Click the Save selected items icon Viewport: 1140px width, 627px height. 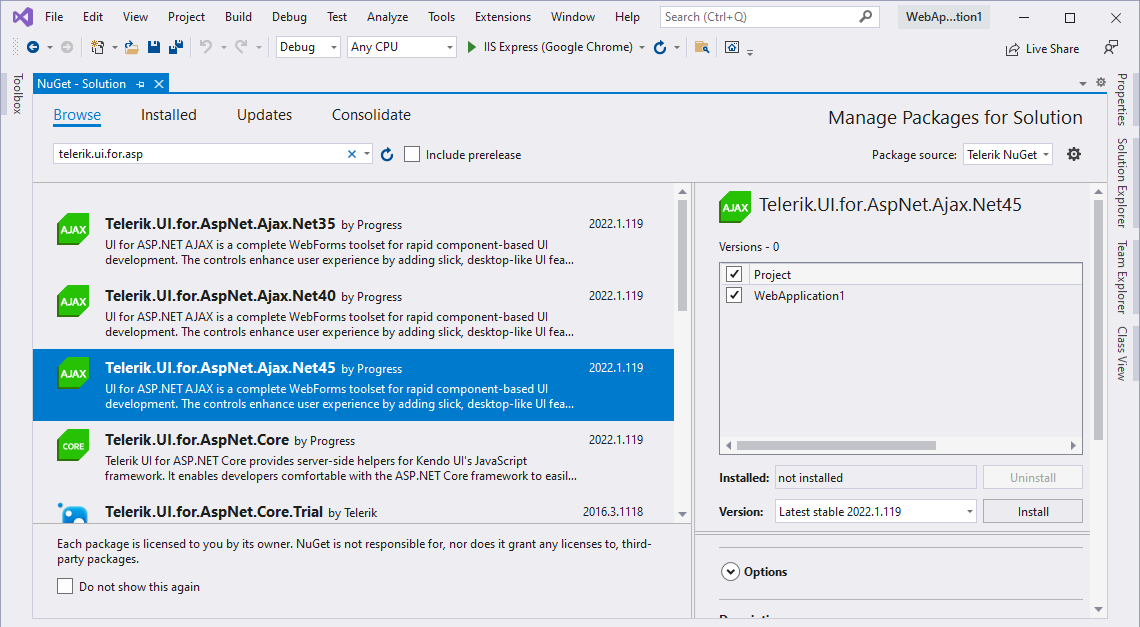click(x=153, y=46)
